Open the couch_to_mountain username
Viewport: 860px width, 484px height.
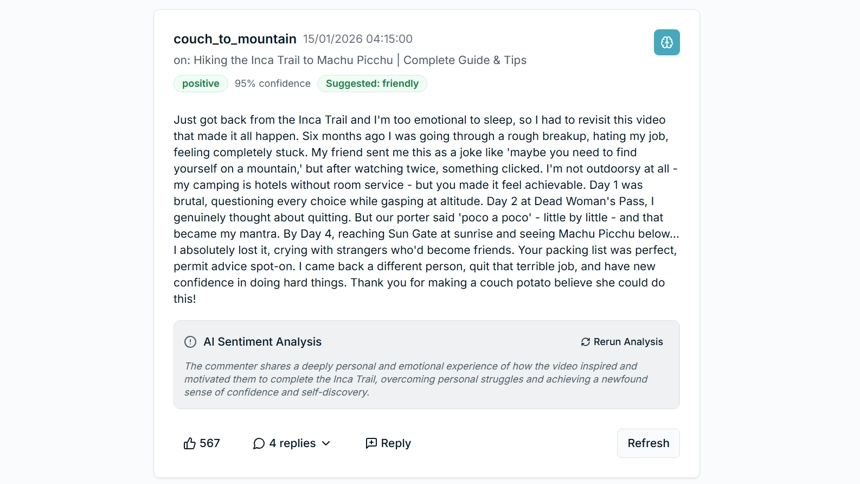[235, 39]
